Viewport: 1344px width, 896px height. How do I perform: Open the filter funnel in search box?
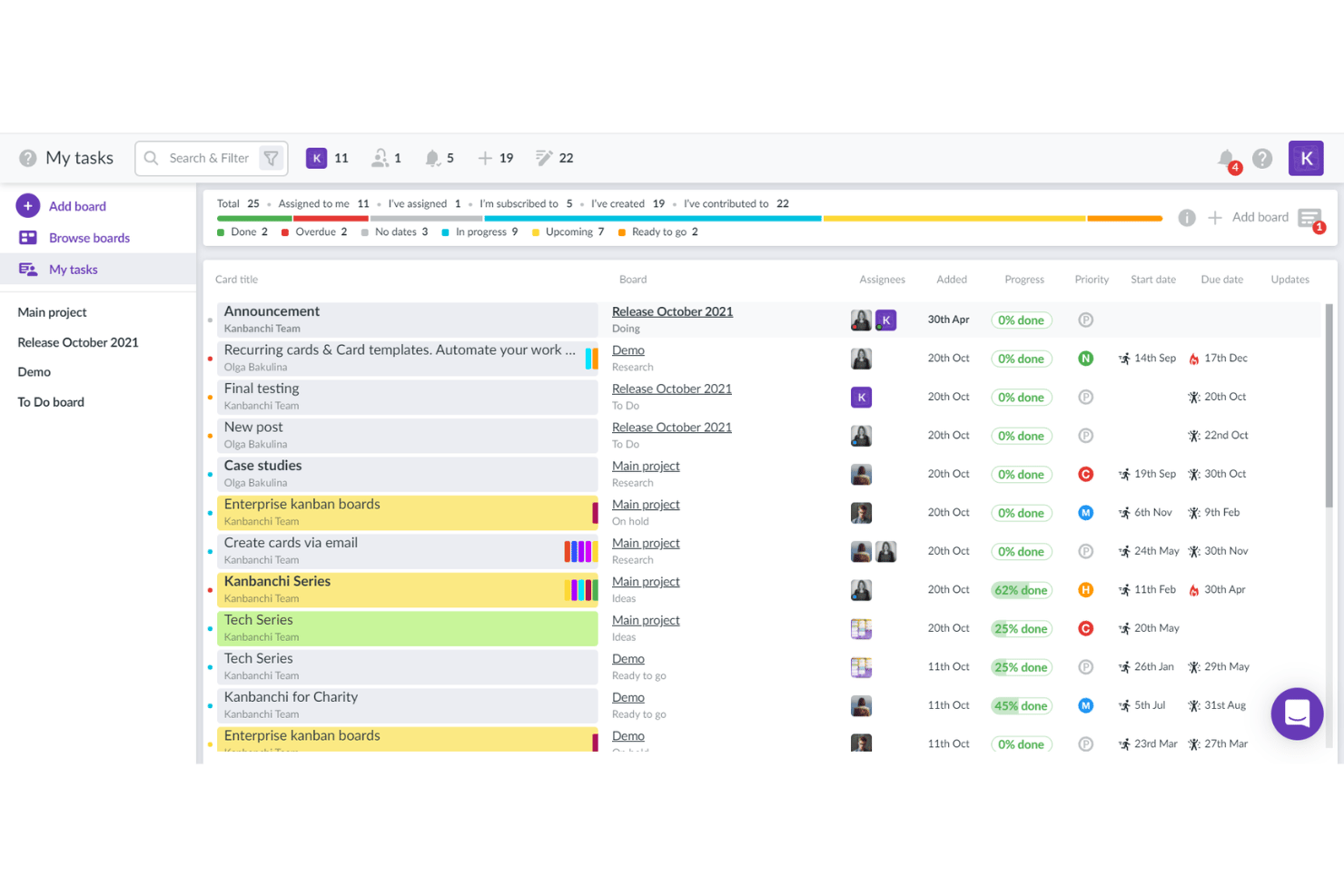click(272, 158)
